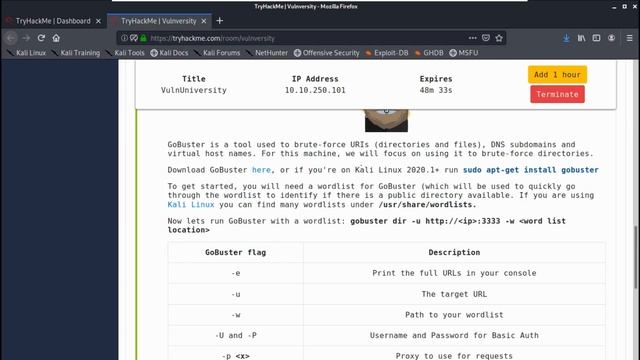Screen dimensions: 640x360
Task: Click the gobuster dir -u command text
Action: click(x=367, y=225)
